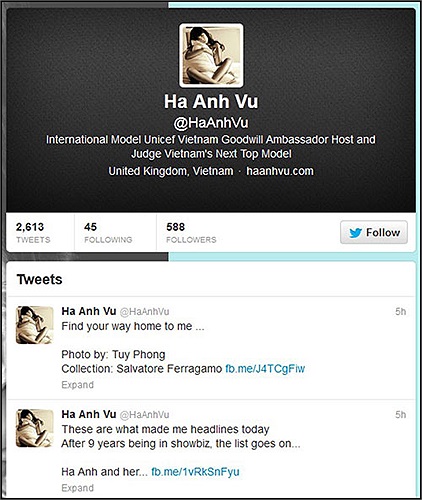Click the @HaAnhVu handle in profile header
Screen dimensions: 422x500
(211, 123)
